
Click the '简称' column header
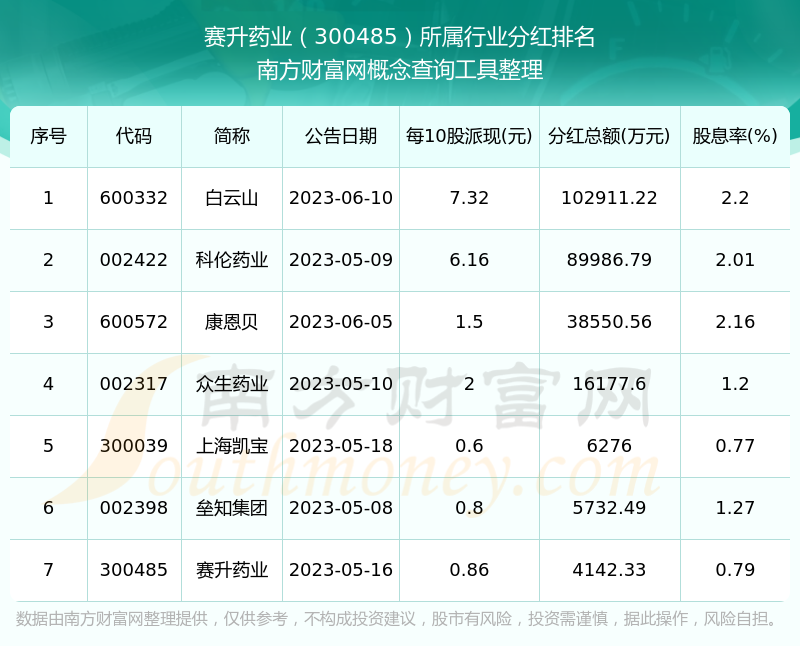pyautogui.click(x=232, y=136)
